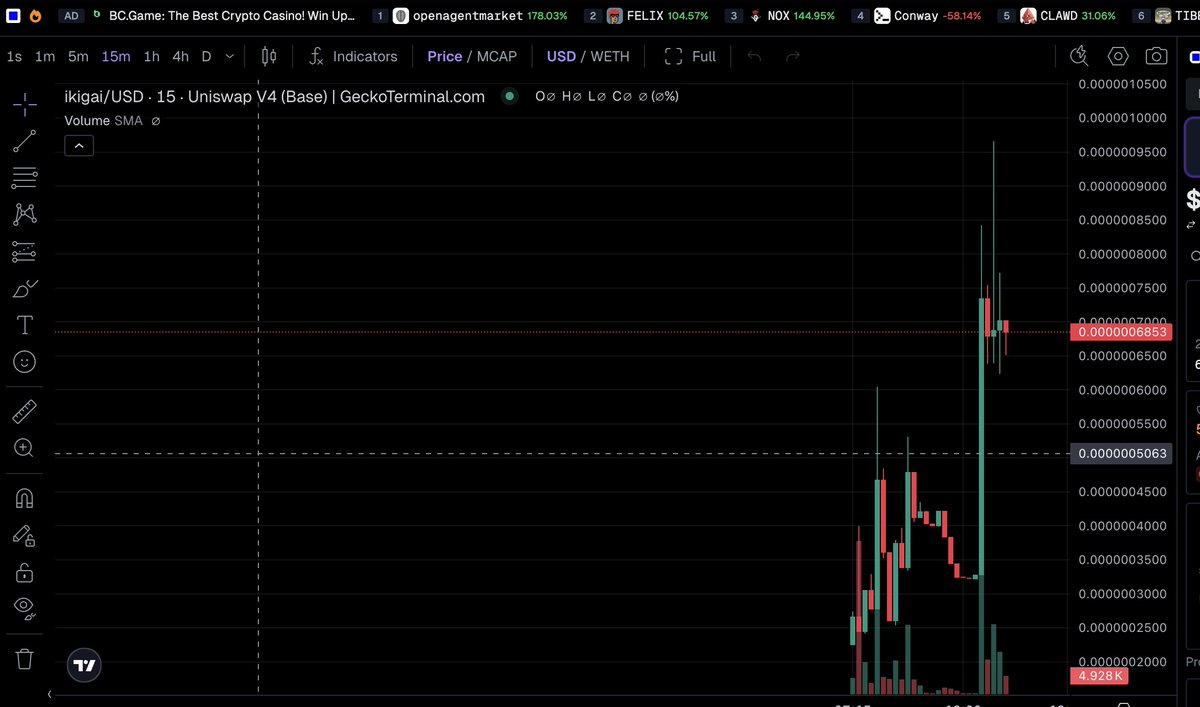Enter Full screen chart mode

pyautogui.click(x=690, y=56)
